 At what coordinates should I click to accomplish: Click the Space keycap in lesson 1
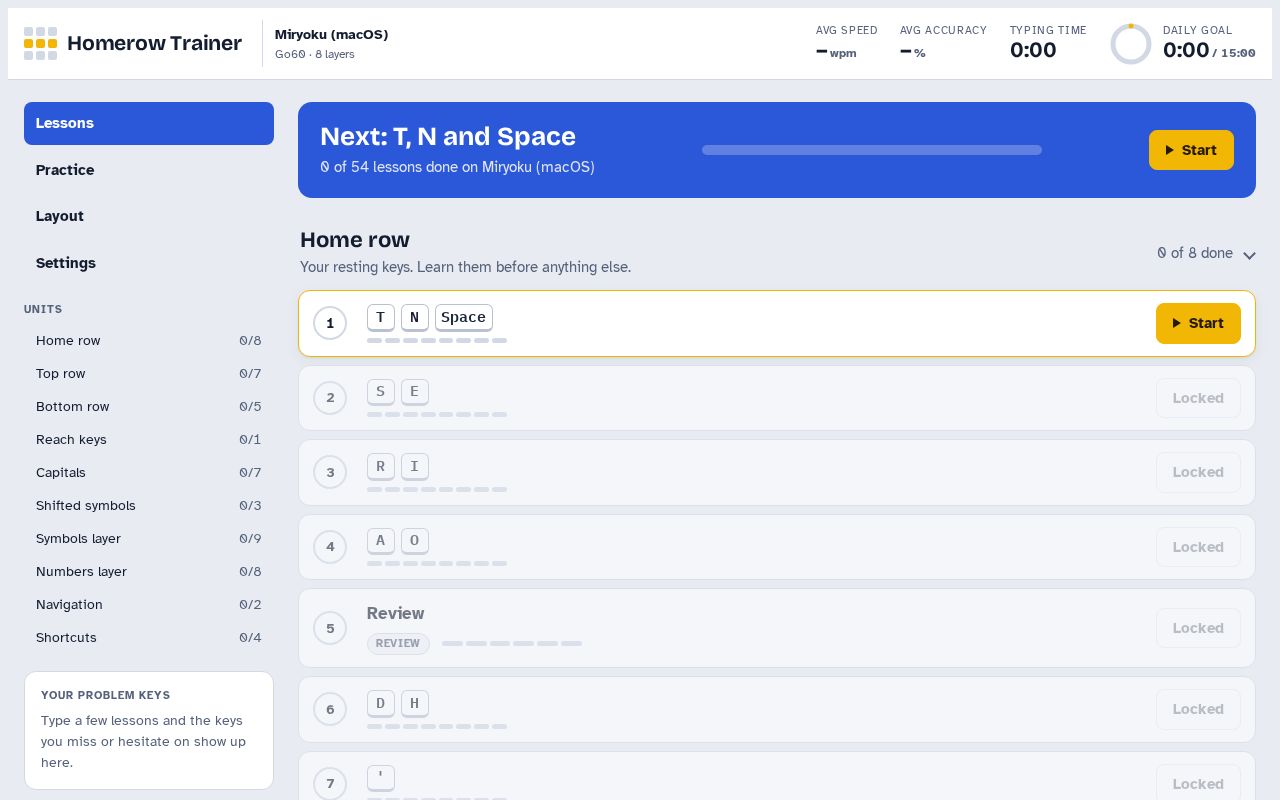pos(464,317)
